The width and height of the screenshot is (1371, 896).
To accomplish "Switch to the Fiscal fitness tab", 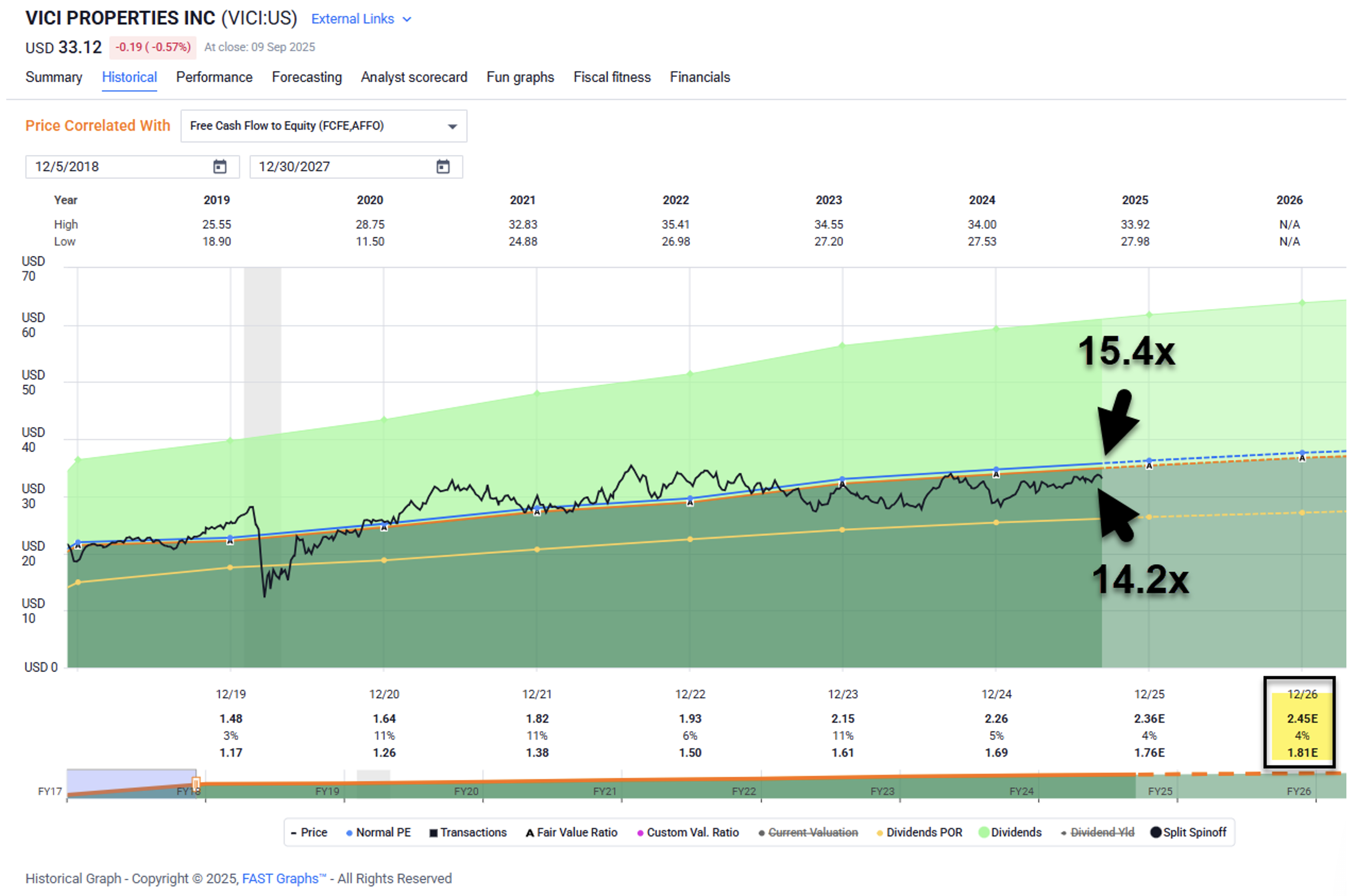I will point(612,77).
